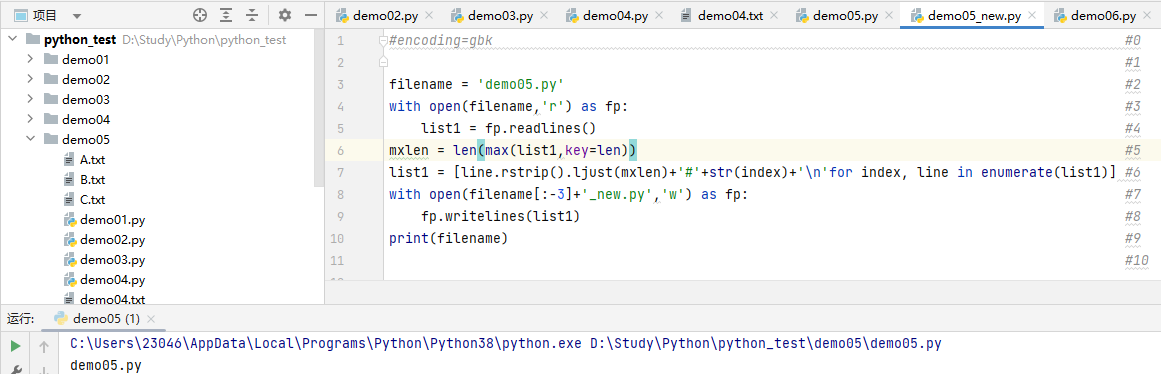The width and height of the screenshot is (1161, 374).
Task: Click the Expand All icon in project toolbar
Action: click(227, 15)
